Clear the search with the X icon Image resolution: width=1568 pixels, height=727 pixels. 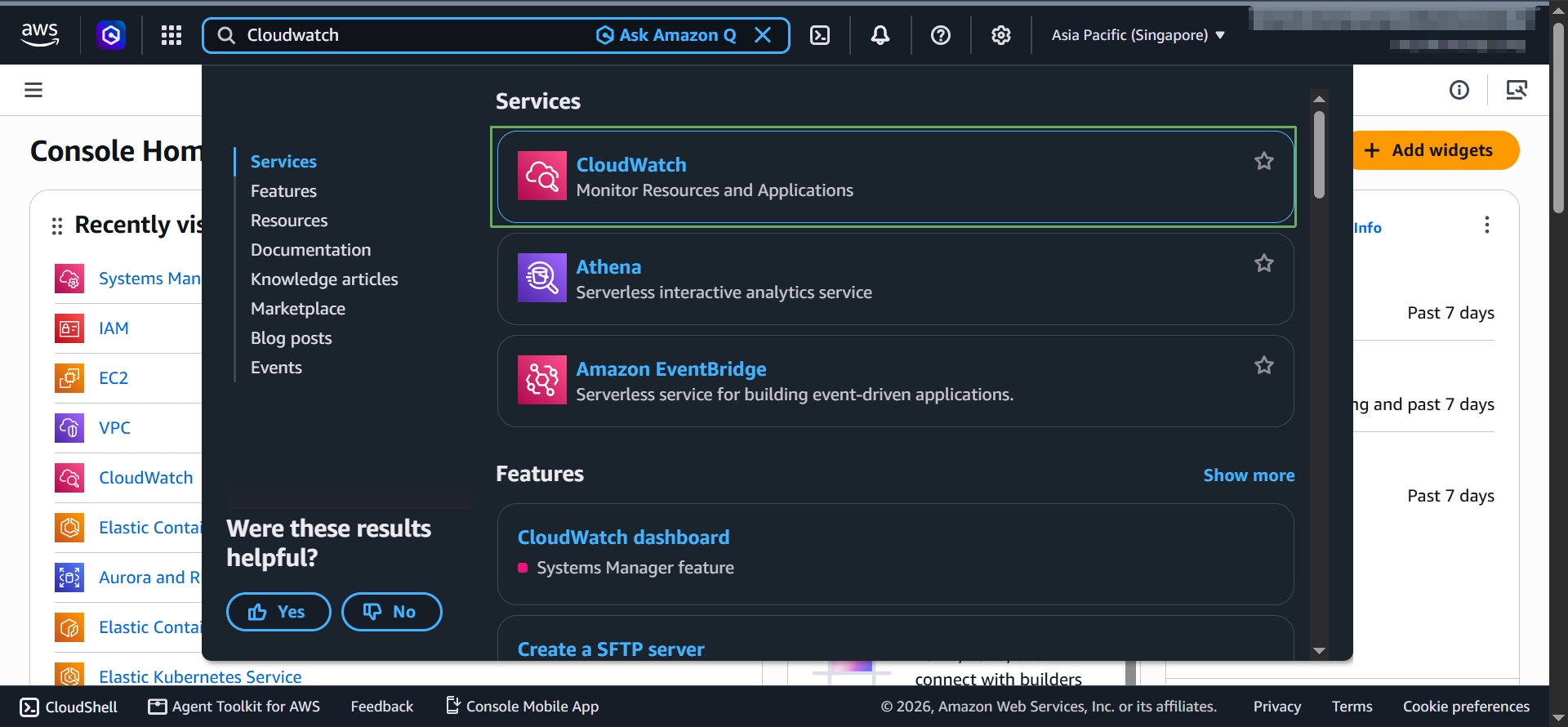[763, 35]
